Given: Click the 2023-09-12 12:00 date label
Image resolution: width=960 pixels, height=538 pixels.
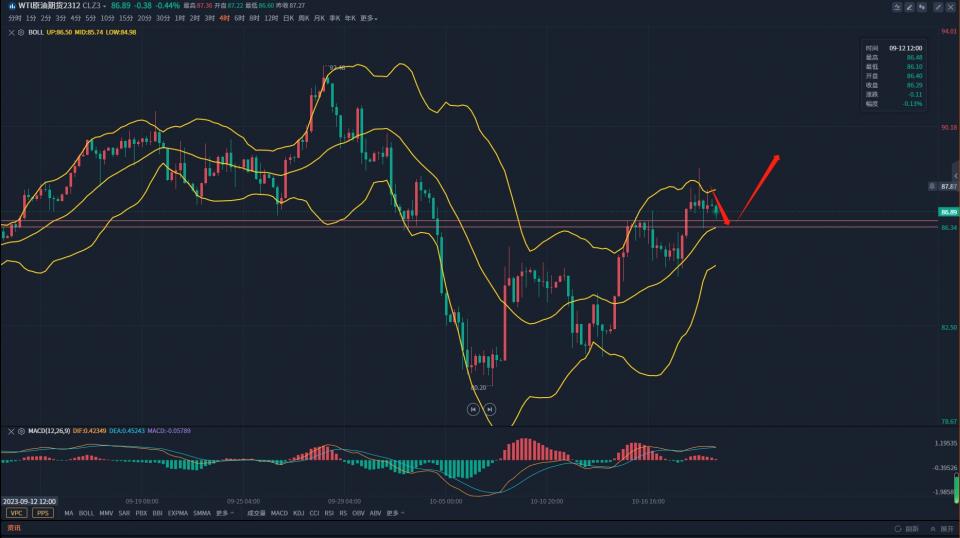Looking at the screenshot, I should (29, 501).
